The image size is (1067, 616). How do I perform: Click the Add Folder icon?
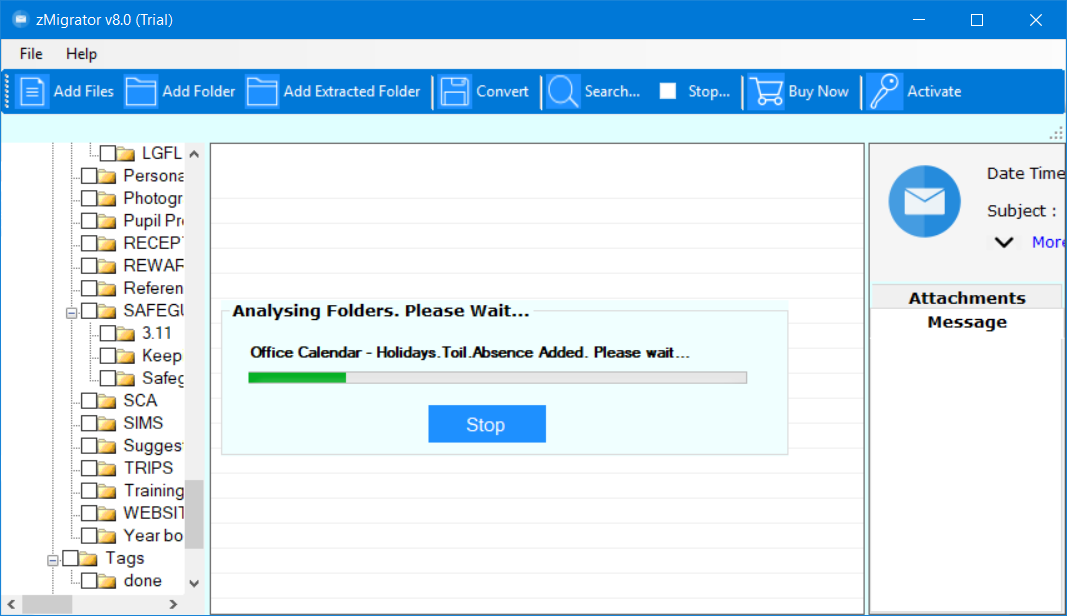click(x=141, y=91)
